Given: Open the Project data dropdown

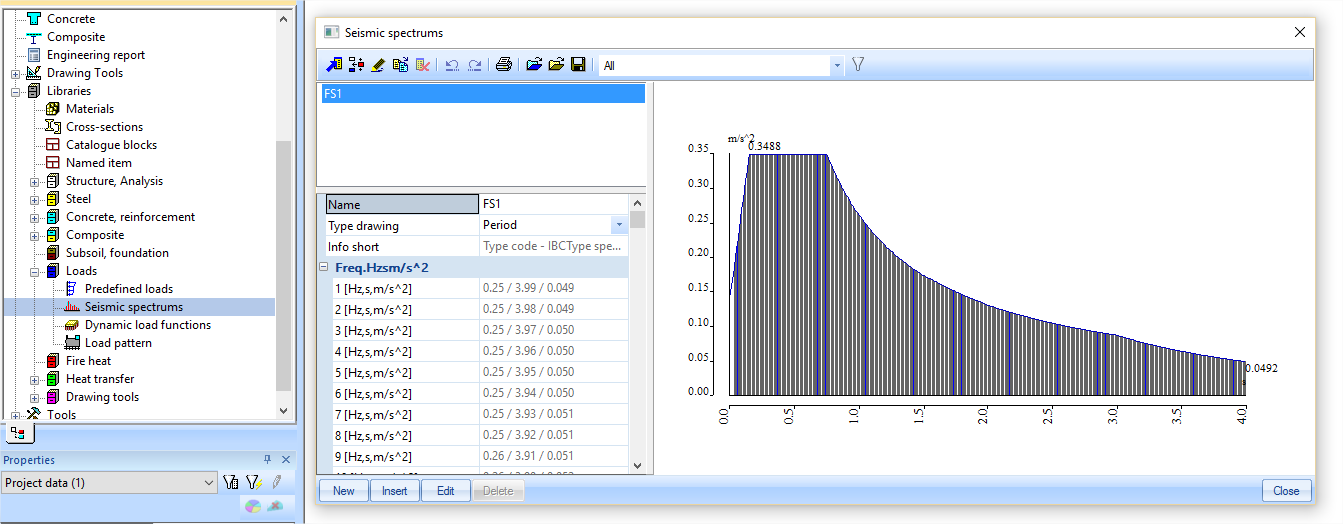Looking at the screenshot, I should click(x=209, y=483).
